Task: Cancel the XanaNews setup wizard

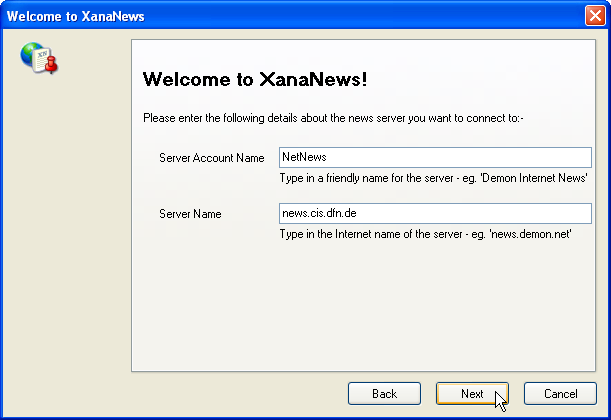Action: pos(560,394)
